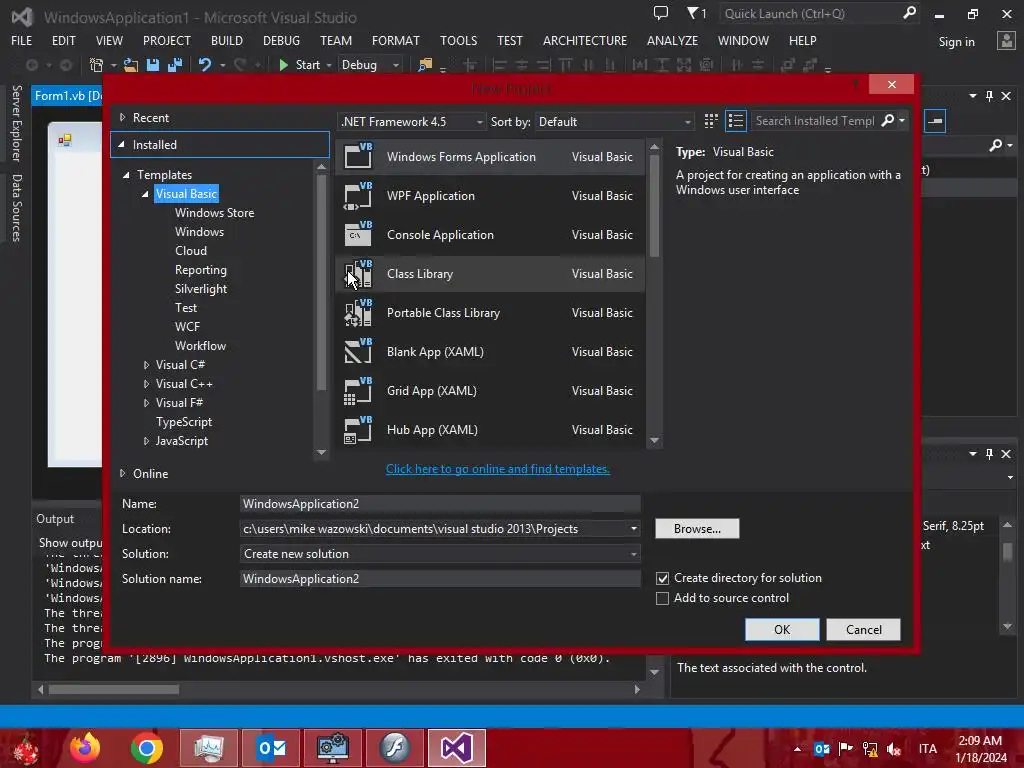Click the Undo icon in toolbar
Viewport: 1024px width, 768px height.
(205, 65)
